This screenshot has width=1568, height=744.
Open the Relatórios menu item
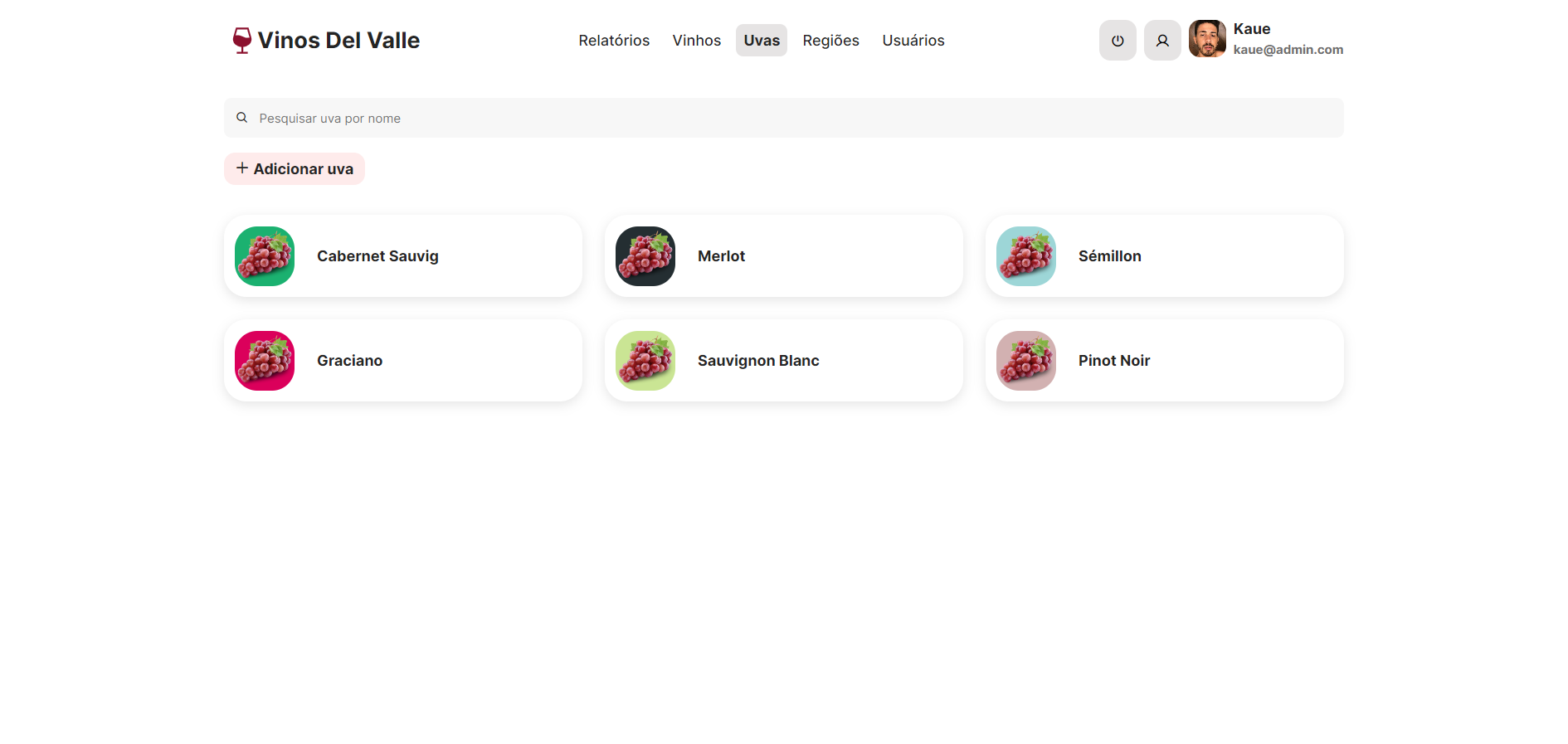click(x=614, y=41)
